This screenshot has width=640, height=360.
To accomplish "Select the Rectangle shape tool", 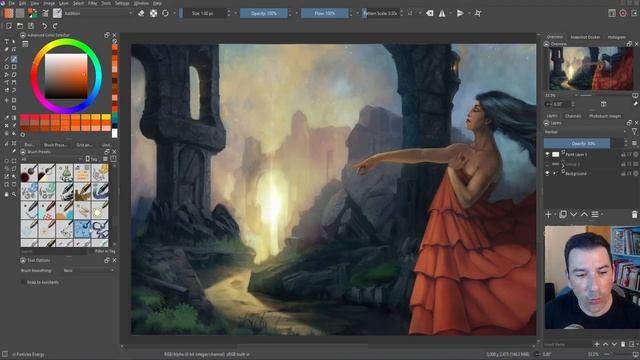I will click(14, 67).
